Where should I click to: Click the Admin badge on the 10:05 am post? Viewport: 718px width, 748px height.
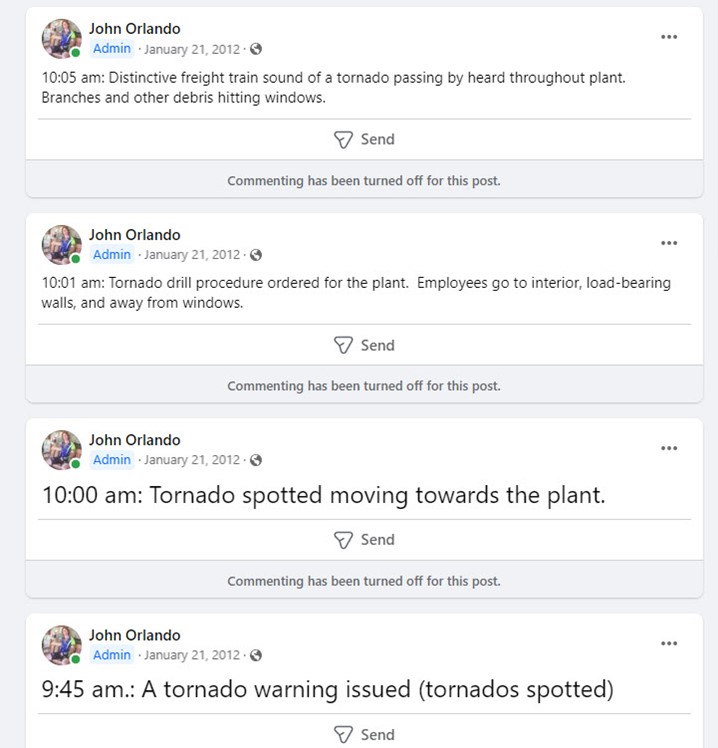[x=112, y=49]
